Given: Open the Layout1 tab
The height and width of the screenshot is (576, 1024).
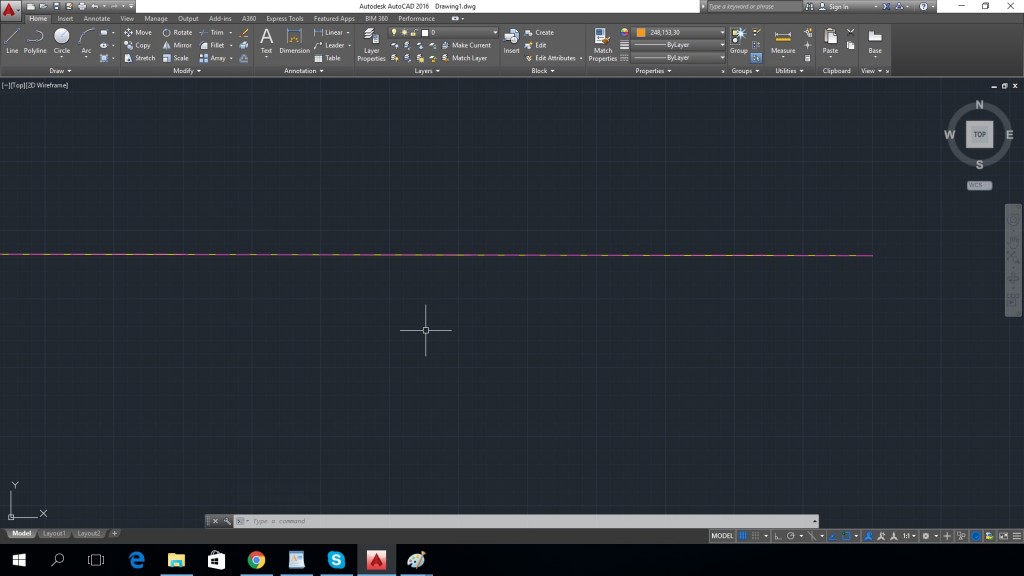Looking at the screenshot, I should [x=54, y=534].
